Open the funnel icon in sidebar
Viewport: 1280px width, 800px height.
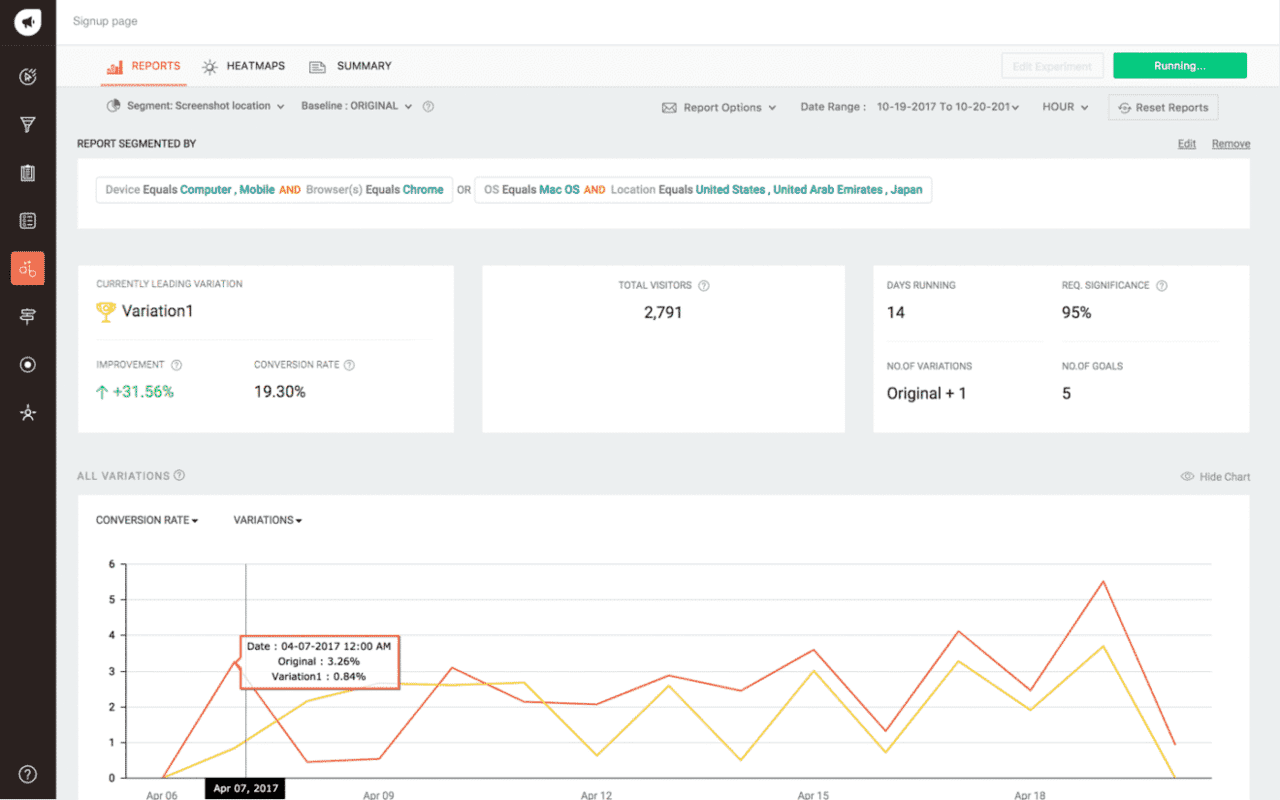pyautogui.click(x=28, y=125)
